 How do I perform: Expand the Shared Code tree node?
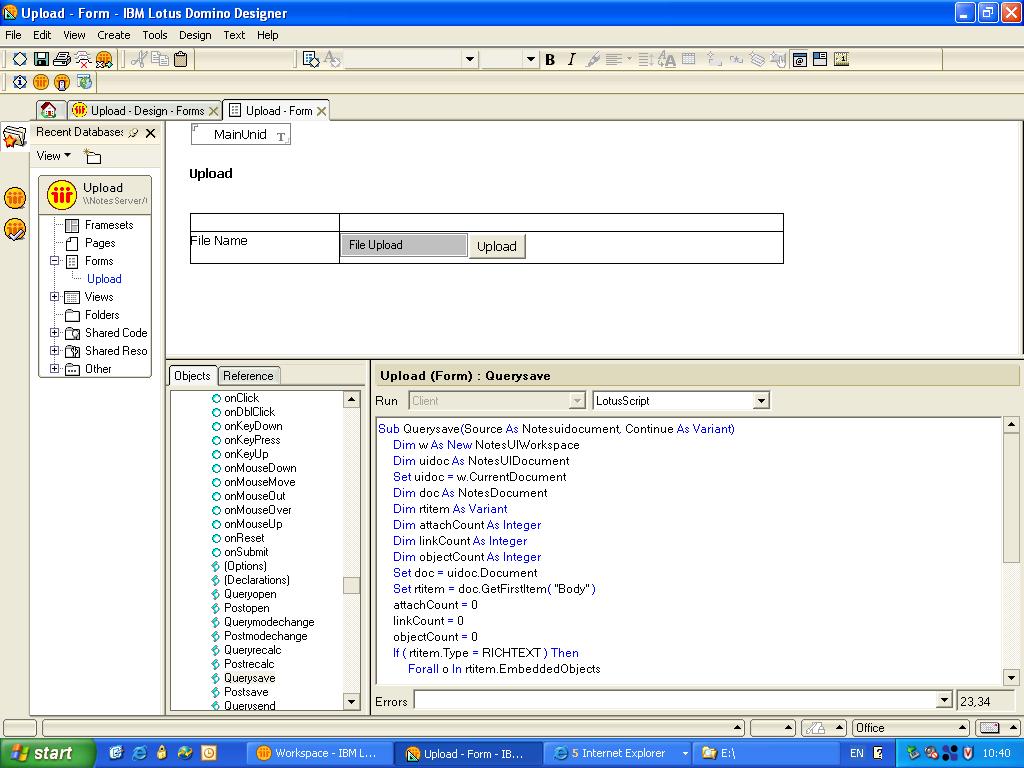click(55, 332)
